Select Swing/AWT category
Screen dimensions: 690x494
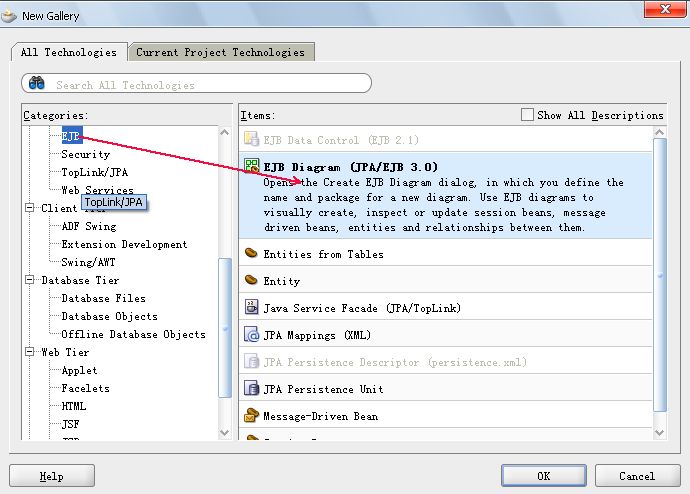pyautogui.click(x=88, y=263)
